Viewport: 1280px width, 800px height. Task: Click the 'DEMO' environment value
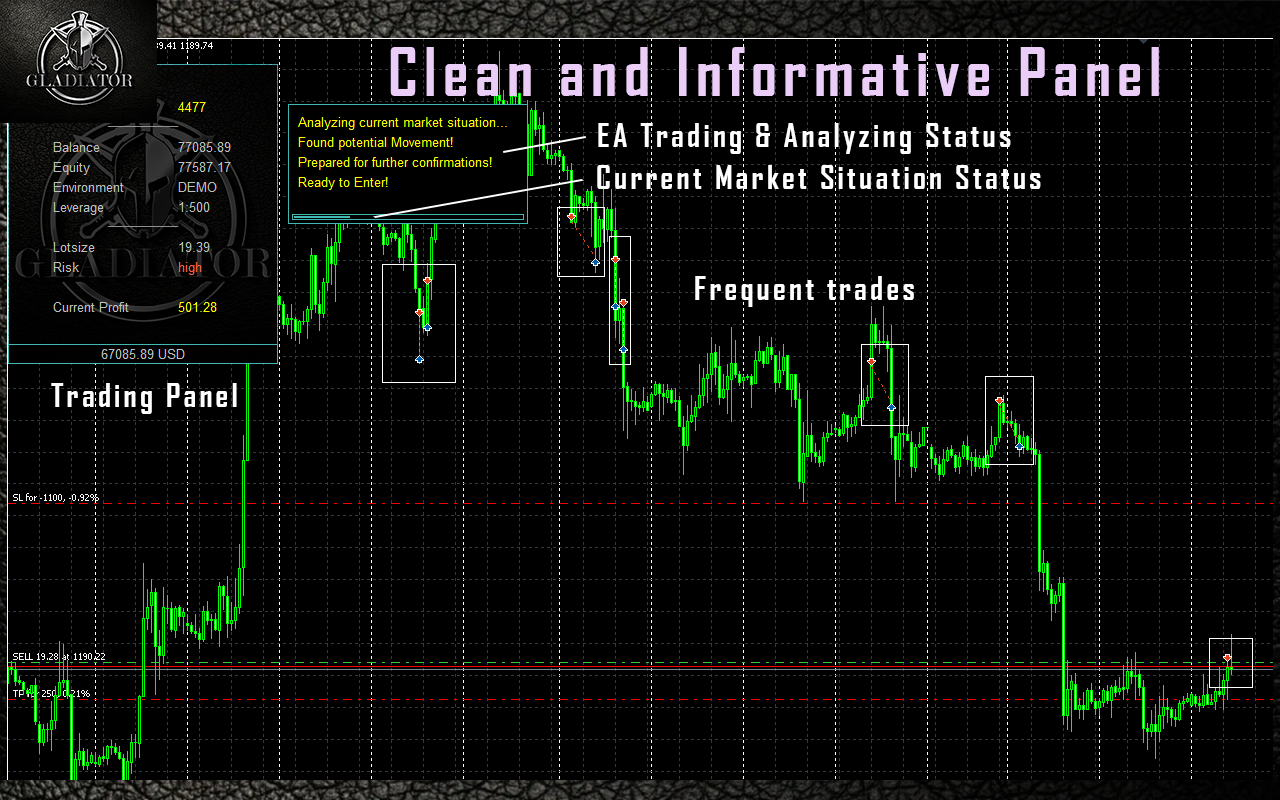click(197, 188)
